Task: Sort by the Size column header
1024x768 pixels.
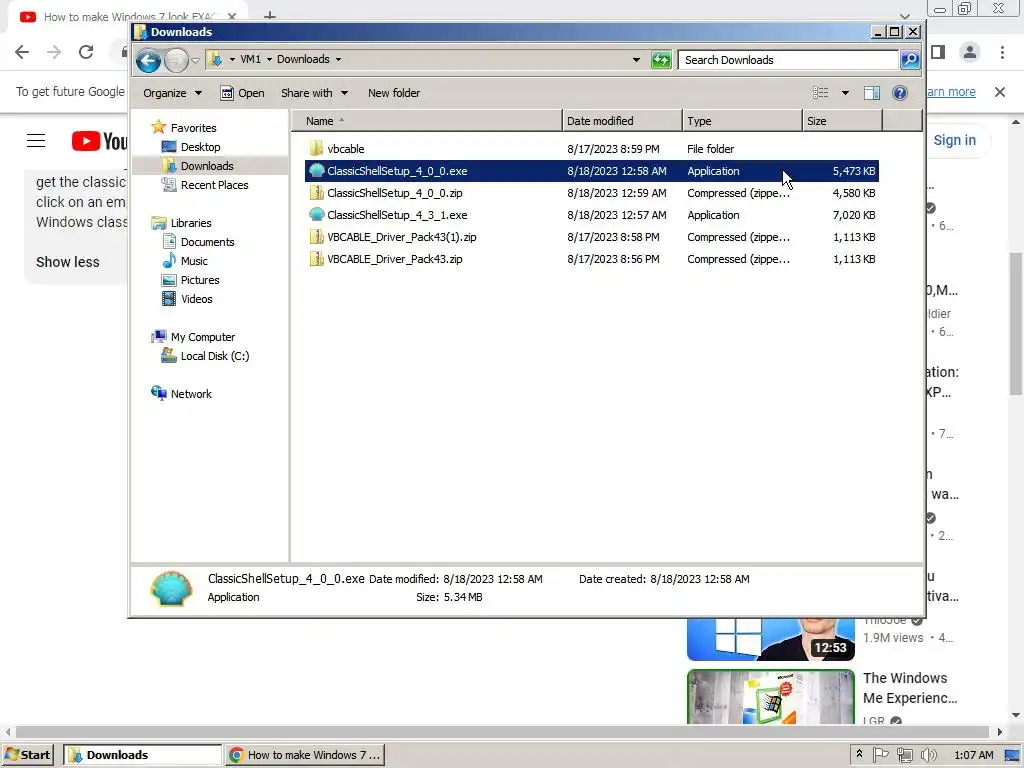Action: click(842, 121)
